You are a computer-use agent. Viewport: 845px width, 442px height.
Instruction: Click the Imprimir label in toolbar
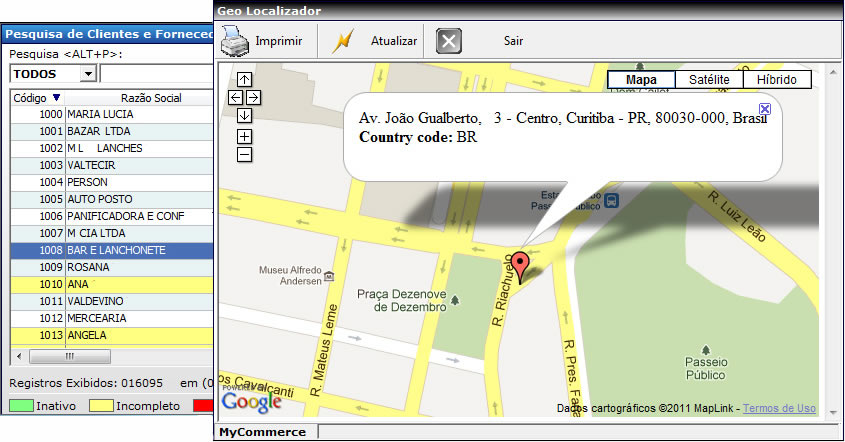pyautogui.click(x=279, y=41)
